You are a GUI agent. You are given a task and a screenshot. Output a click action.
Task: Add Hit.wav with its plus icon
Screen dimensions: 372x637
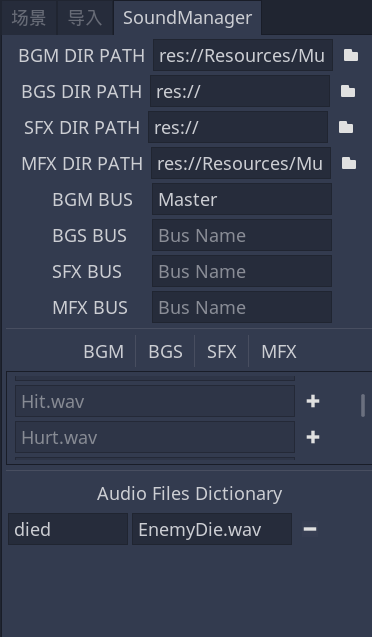[313, 401]
